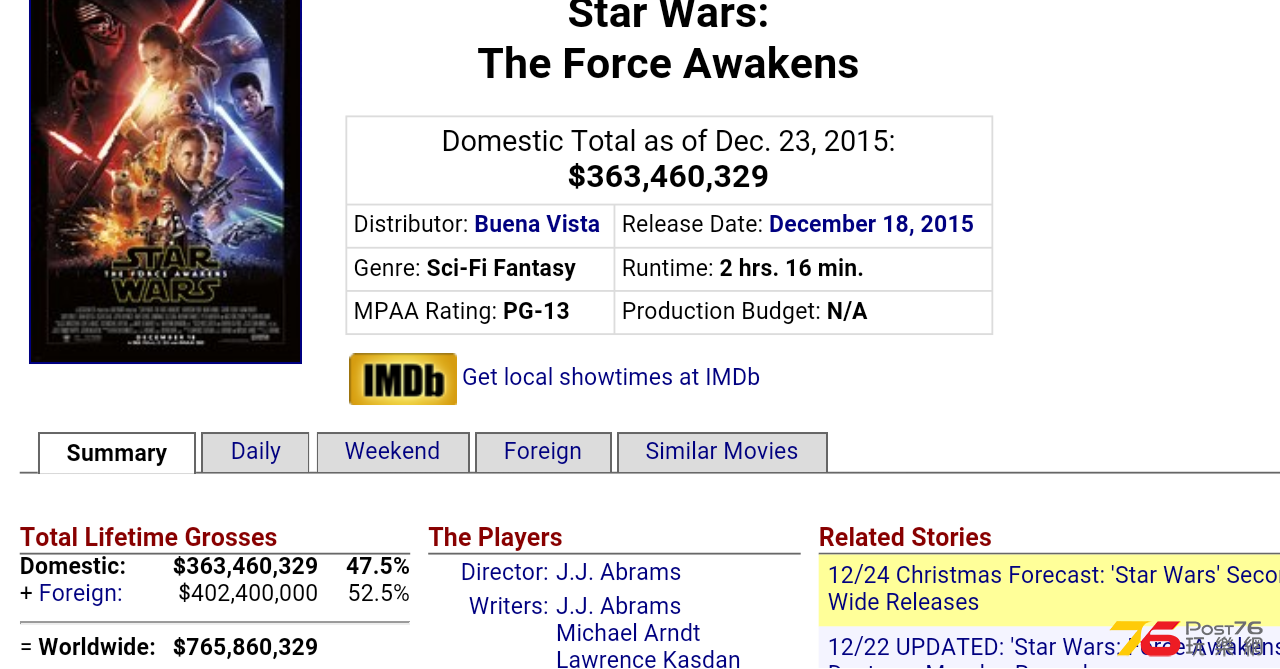Switch to the Summary tab

117,453
